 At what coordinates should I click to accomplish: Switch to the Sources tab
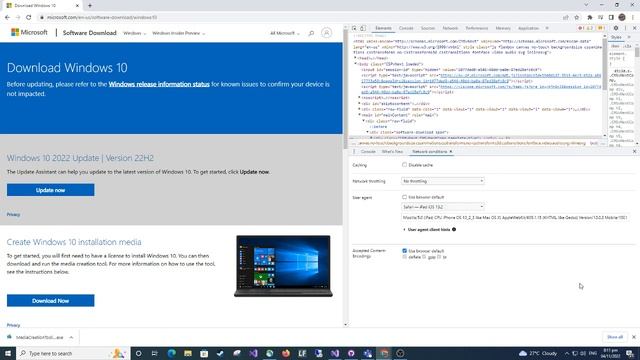click(x=428, y=28)
